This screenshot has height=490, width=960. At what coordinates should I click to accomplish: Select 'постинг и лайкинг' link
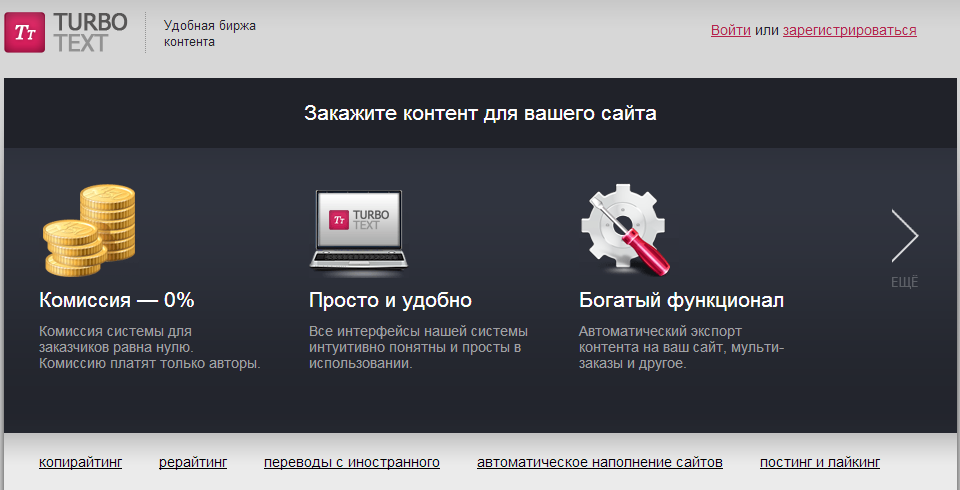click(820, 462)
